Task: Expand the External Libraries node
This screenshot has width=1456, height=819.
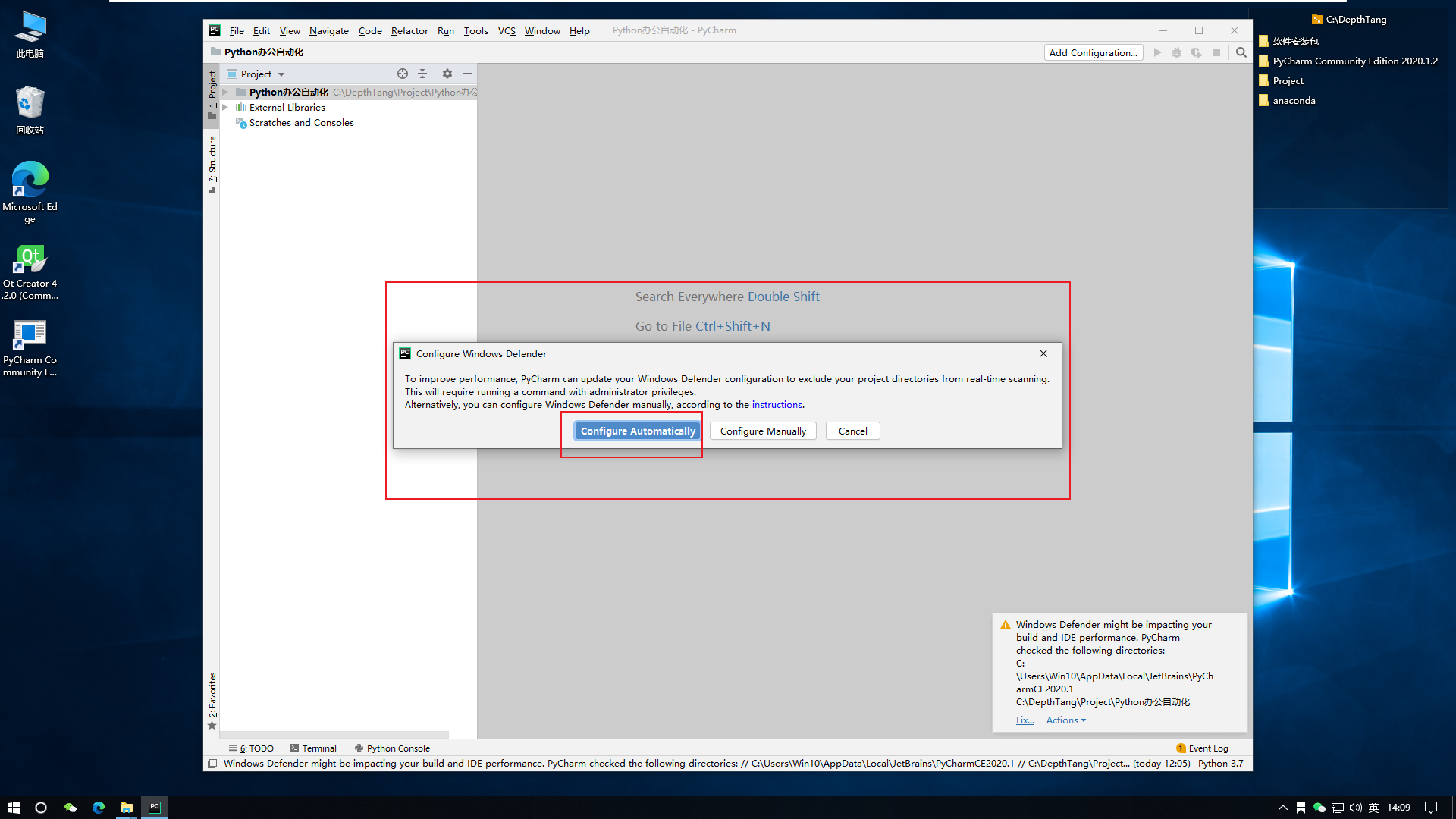Action: [225, 107]
